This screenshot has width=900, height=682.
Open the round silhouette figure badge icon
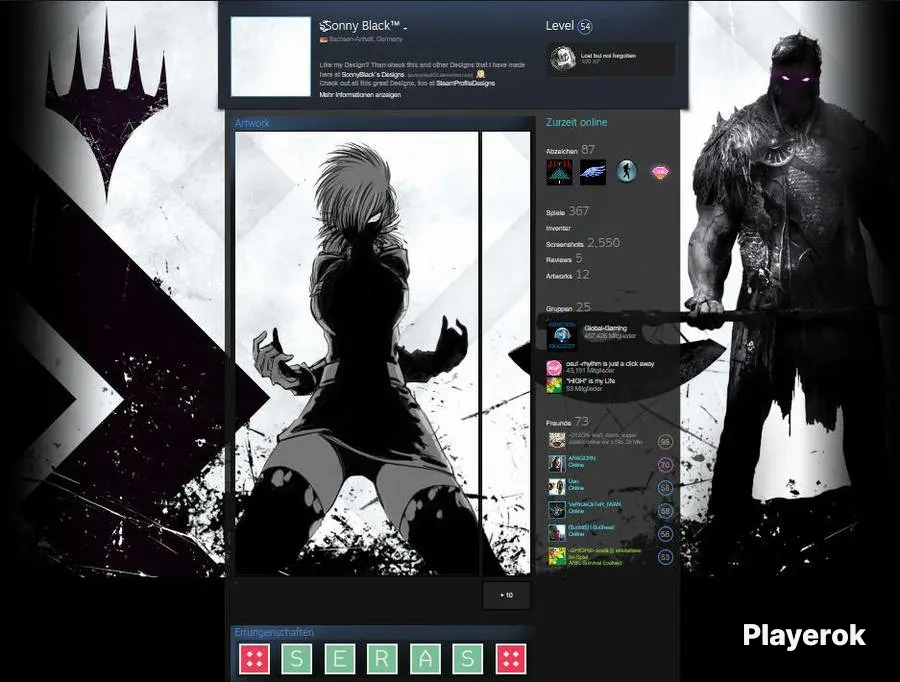627,172
